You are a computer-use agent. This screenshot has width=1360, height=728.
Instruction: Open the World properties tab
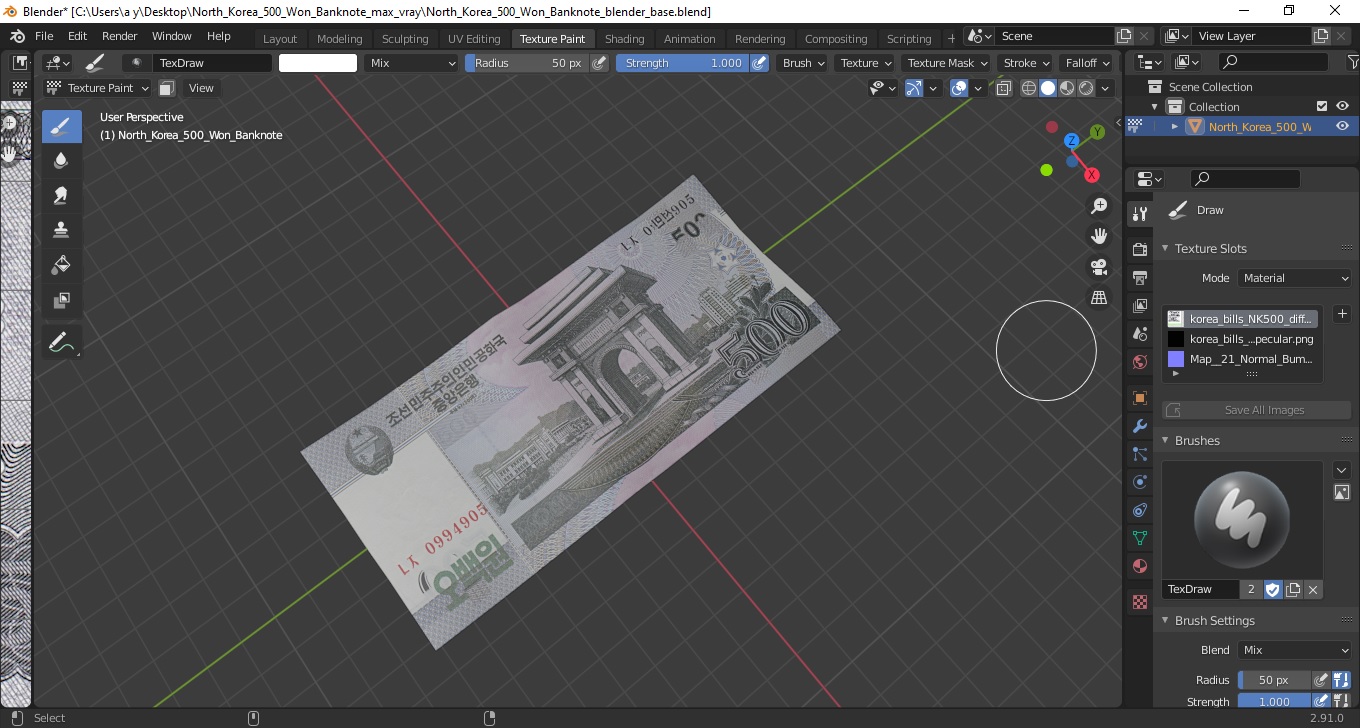tap(1139, 362)
